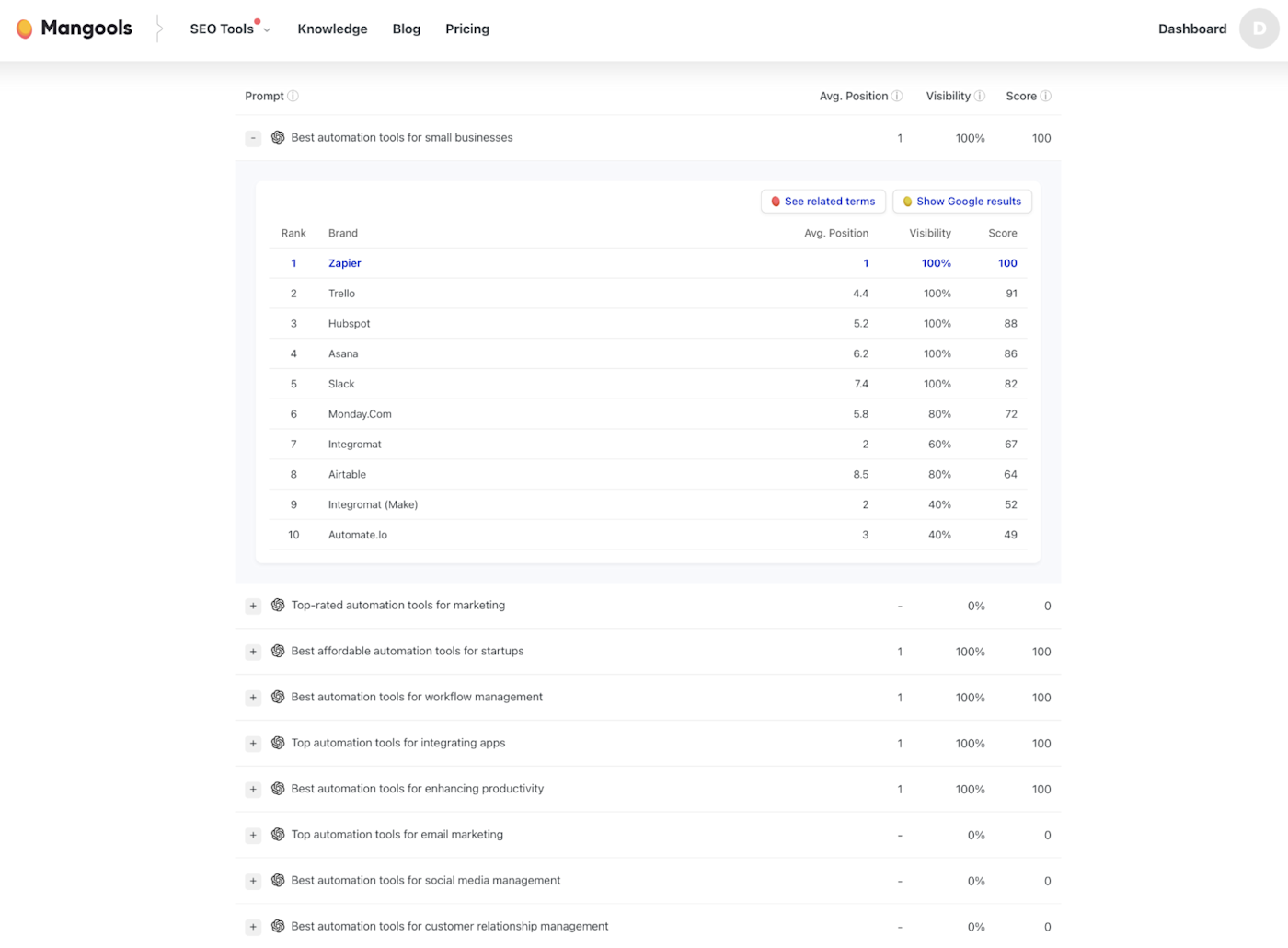Click ChatGPT icon beside social media management prompt
The image size is (1288, 948).
(278, 881)
